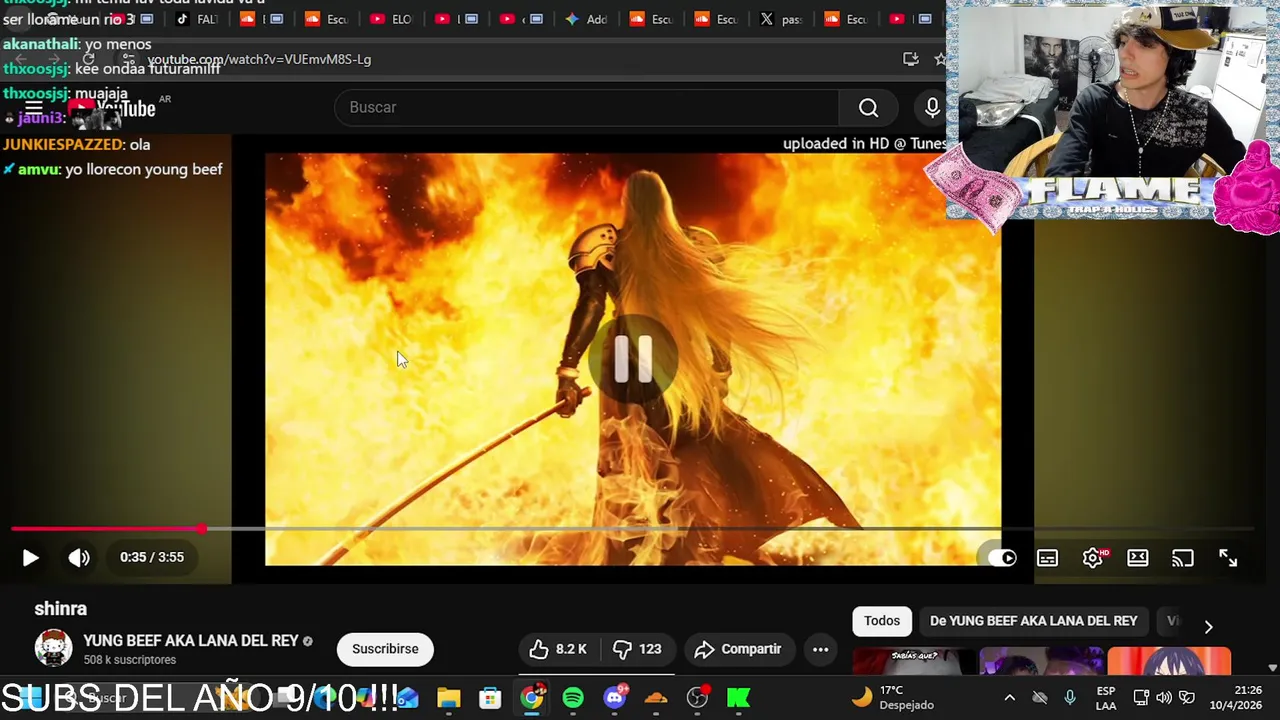Viewport: 1280px width, 720px height.
Task: Toggle the autoplay switch in player
Action: 1001,558
